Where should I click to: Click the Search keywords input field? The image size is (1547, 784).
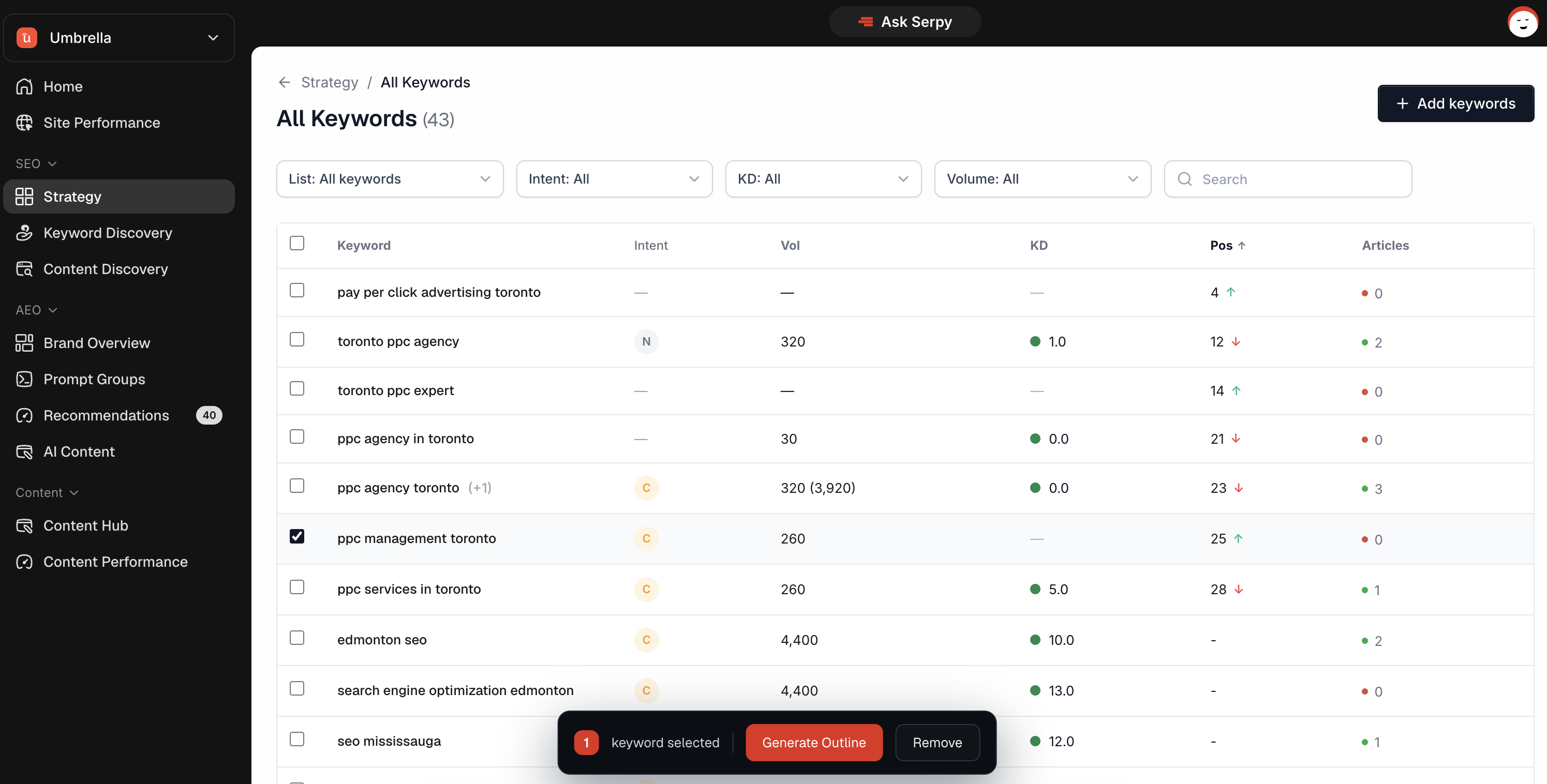(1288, 179)
